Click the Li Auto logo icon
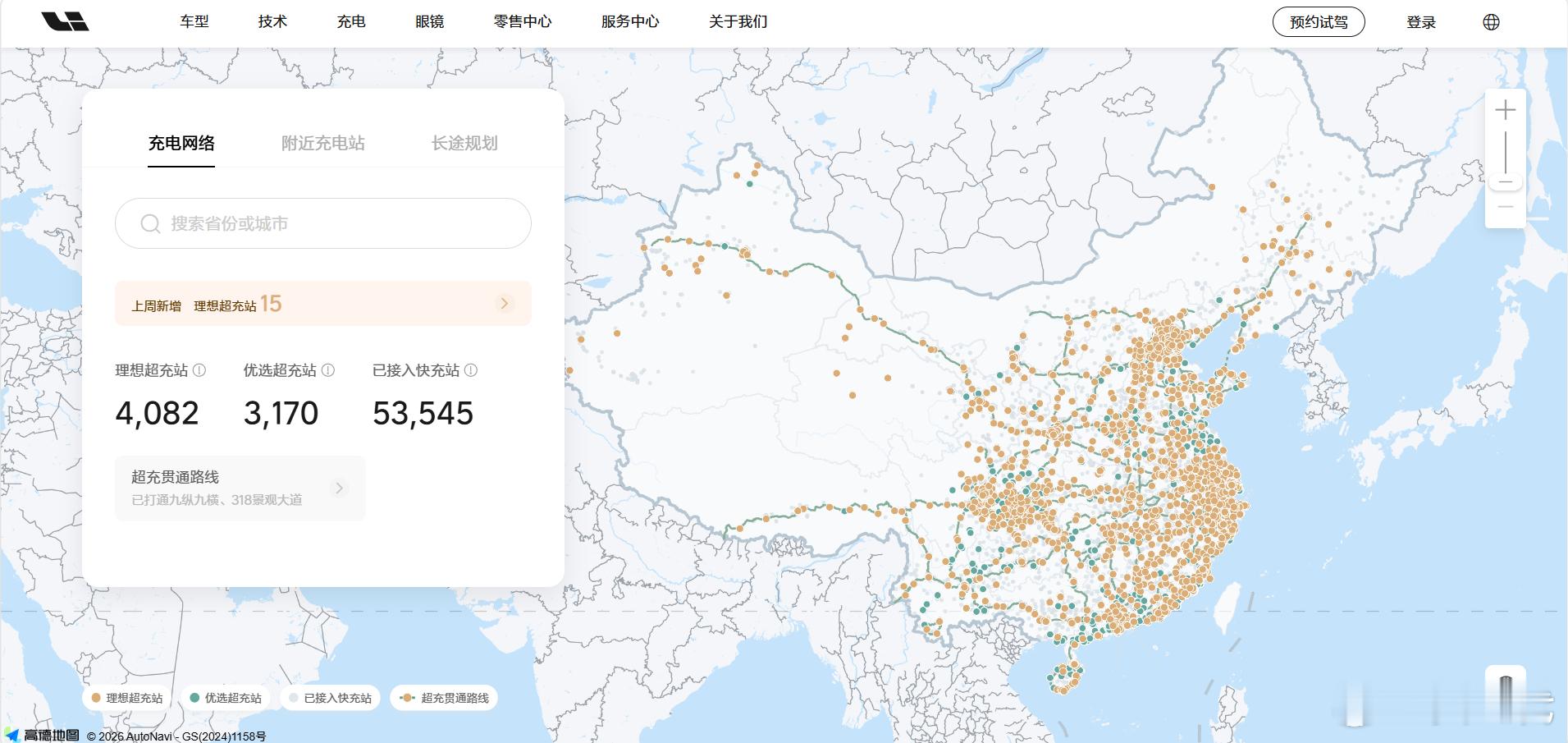This screenshot has height=743, width=1568. pyautogui.click(x=65, y=21)
